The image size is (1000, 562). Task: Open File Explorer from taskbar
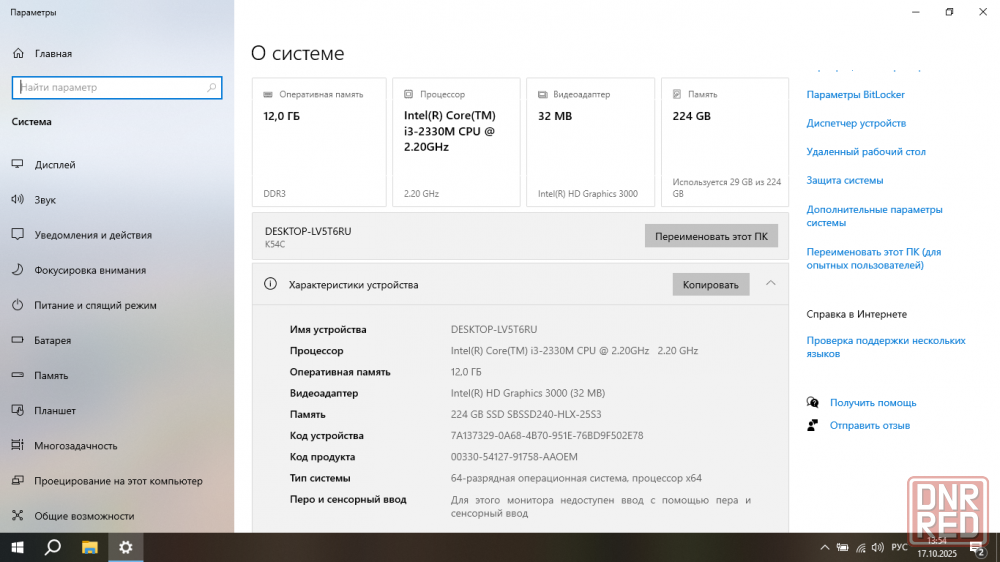(89, 547)
